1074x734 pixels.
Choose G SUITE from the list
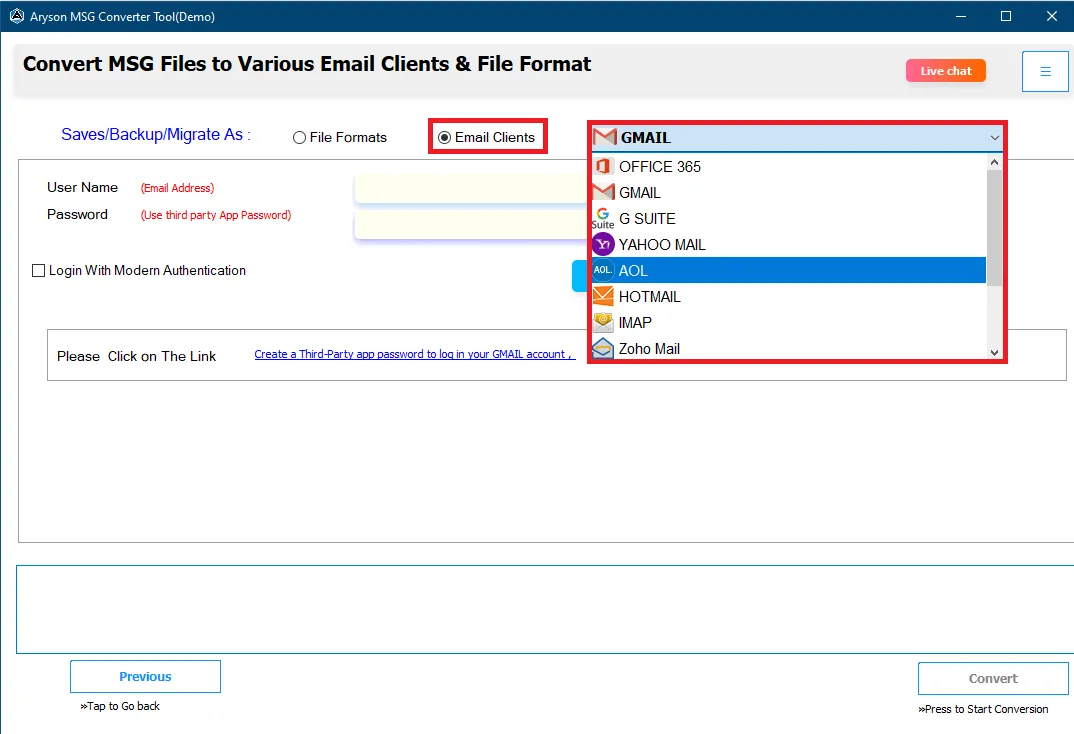tap(789, 218)
